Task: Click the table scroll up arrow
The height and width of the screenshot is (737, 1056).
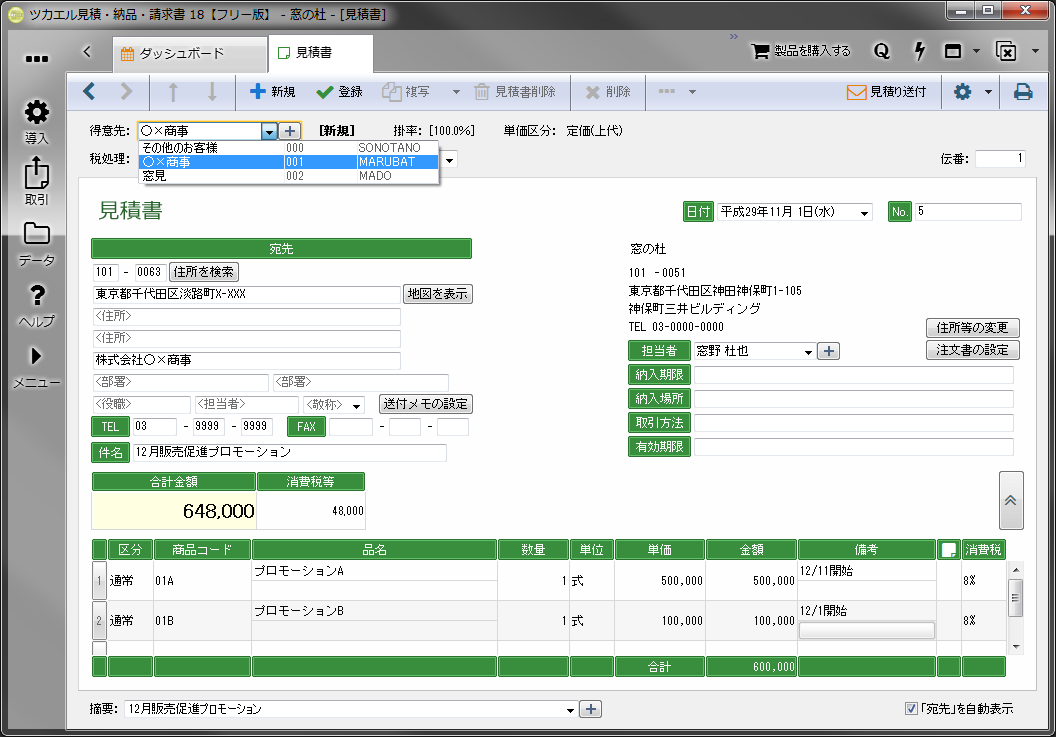Action: pos(1016,570)
